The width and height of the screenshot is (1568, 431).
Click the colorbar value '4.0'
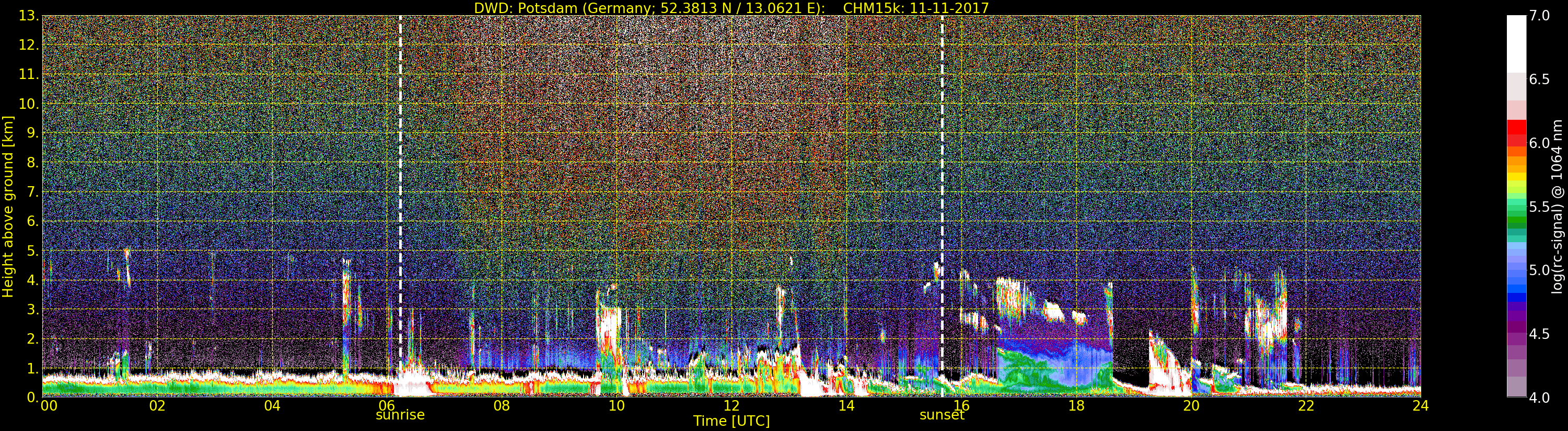tap(1539, 398)
